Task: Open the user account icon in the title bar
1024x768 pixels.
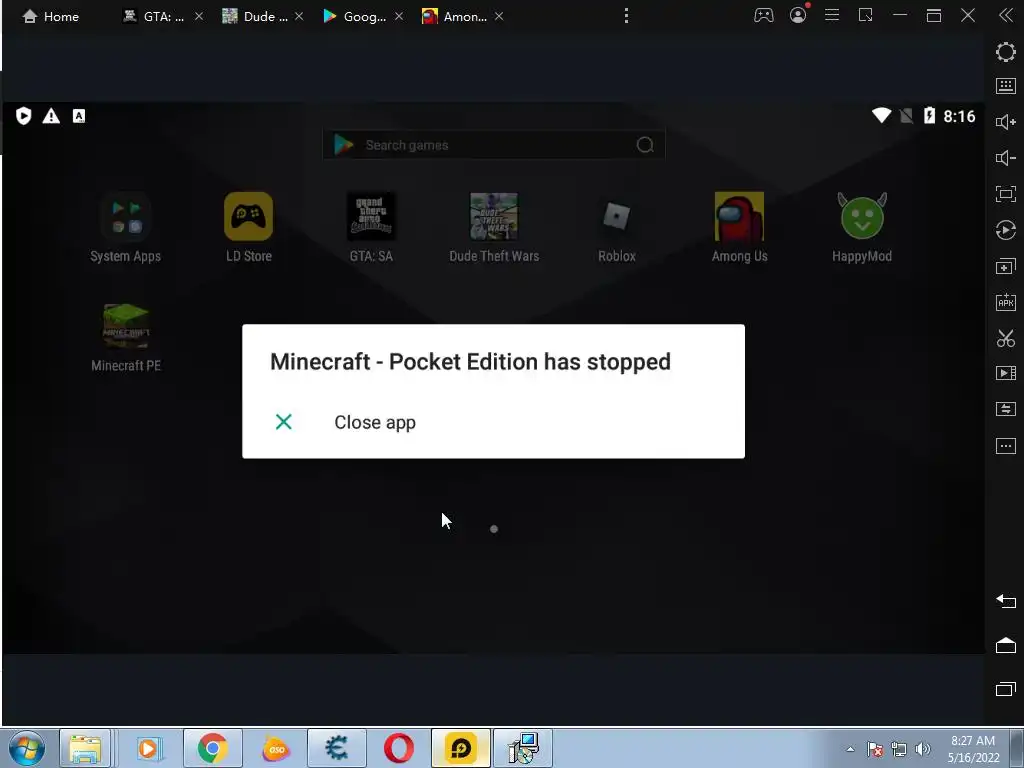Action: tap(798, 15)
